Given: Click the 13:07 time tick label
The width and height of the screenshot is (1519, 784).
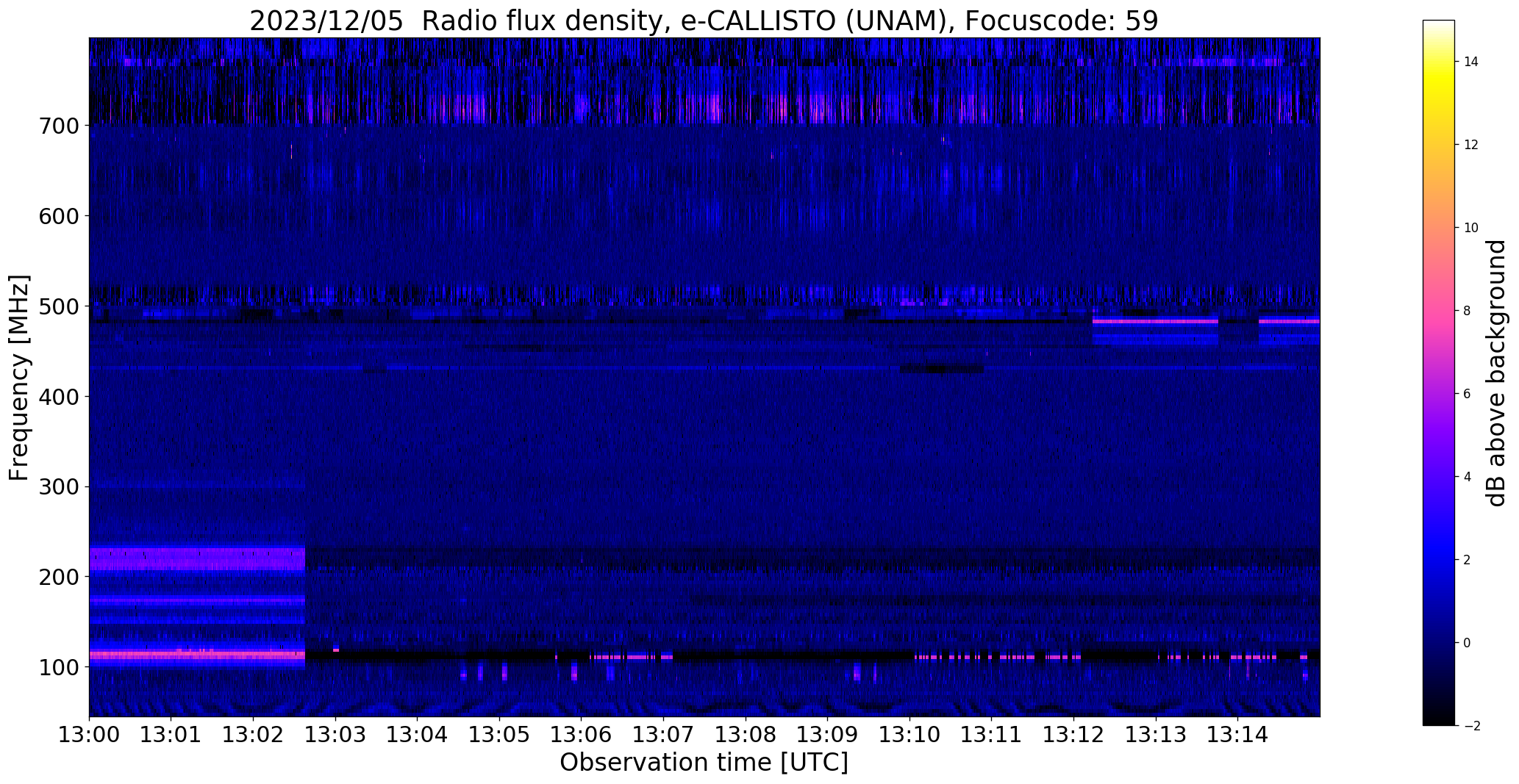Looking at the screenshot, I should coord(663,735).
